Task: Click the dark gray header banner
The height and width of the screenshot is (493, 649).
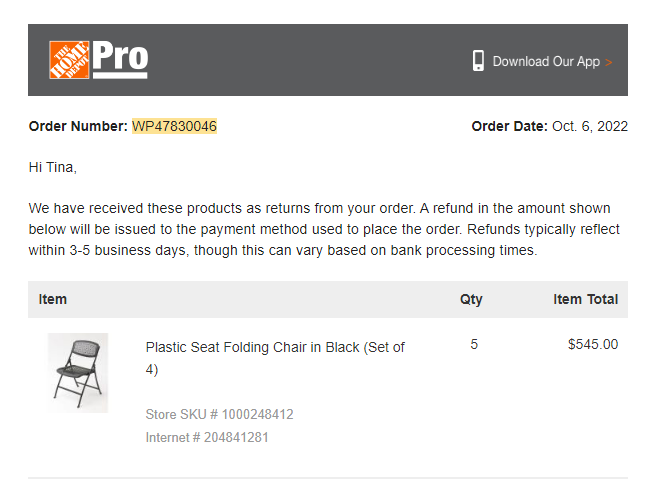Action: 328,60
